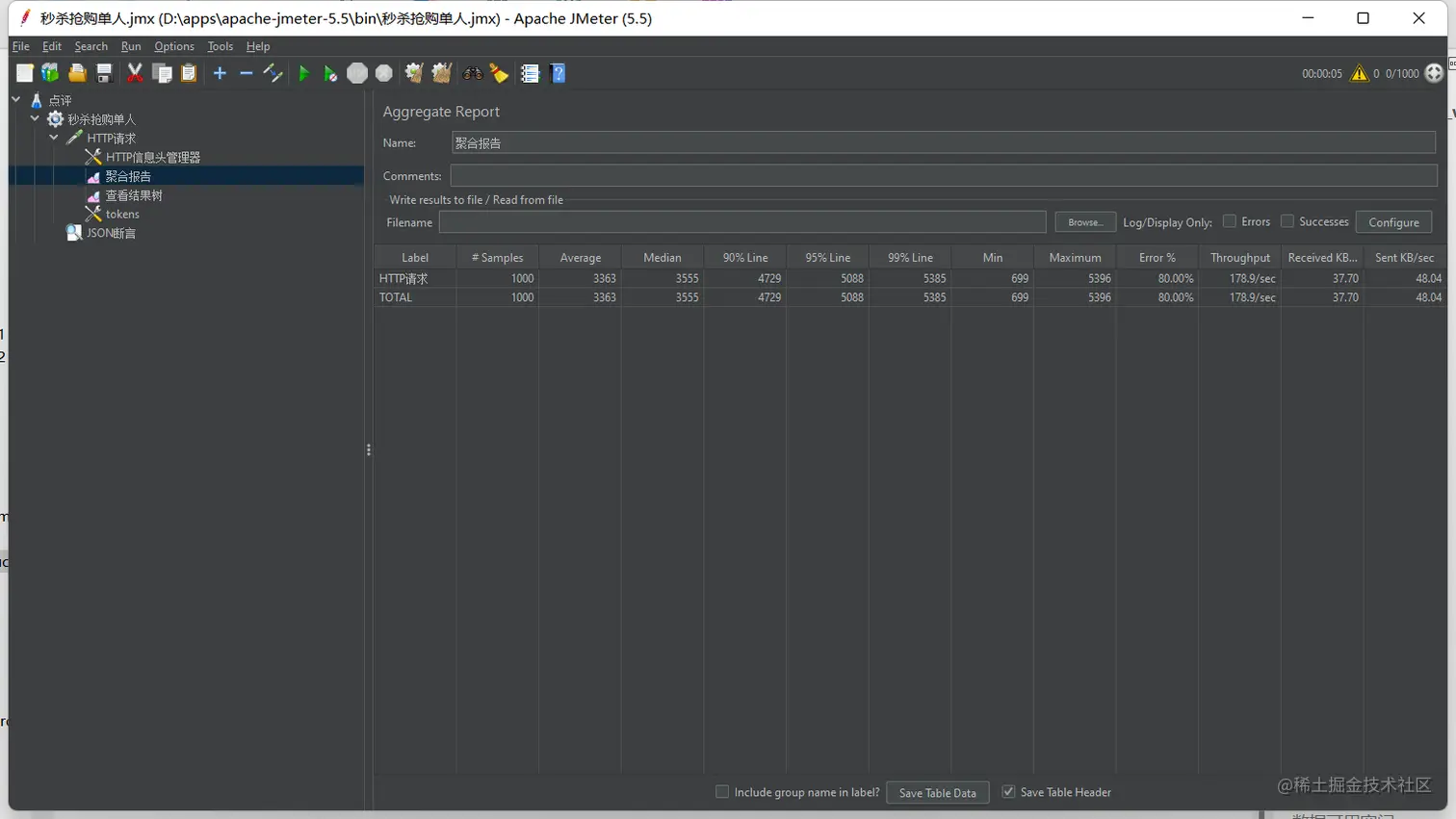Open the Function Helper list icon
The width and height of the screenshot is (1456, 819).
[531, 73]
